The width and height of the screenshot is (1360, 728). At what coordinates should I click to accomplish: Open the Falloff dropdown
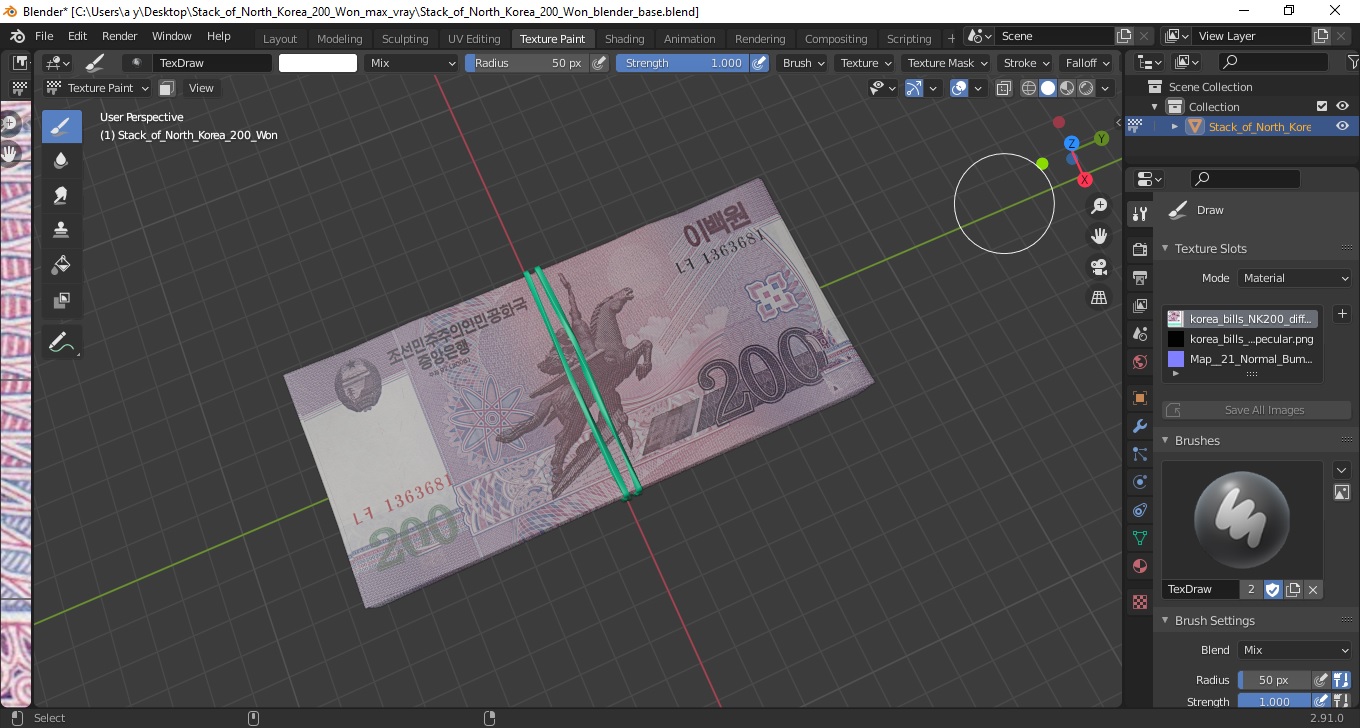coord(1087,63)
